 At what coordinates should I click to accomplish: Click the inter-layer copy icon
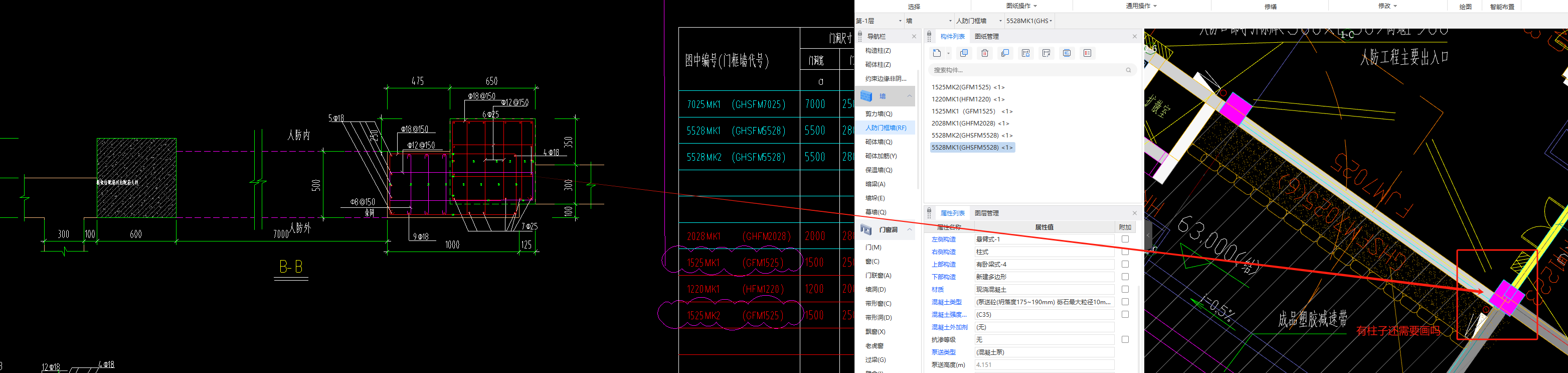tap(1005, 53)
